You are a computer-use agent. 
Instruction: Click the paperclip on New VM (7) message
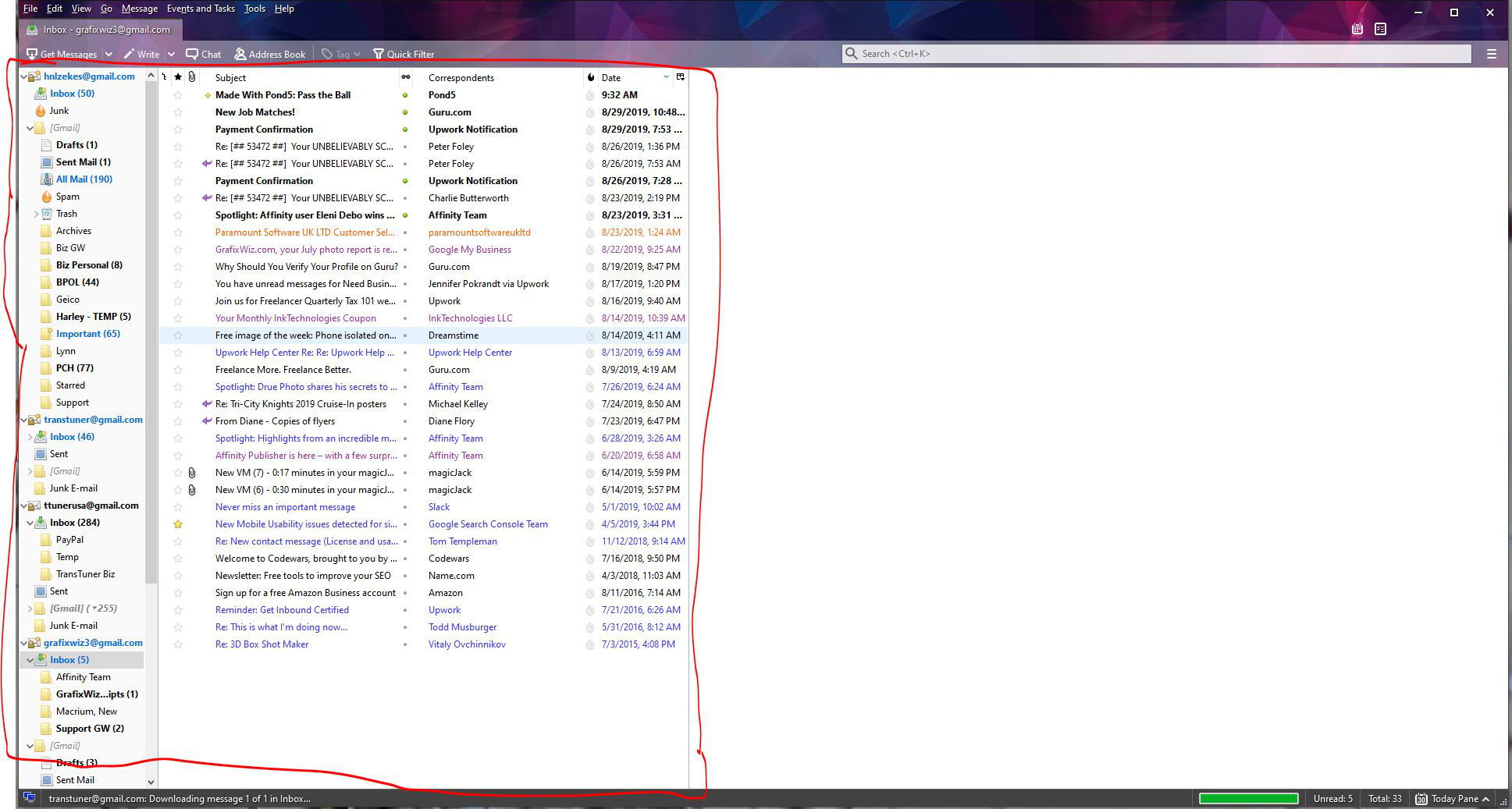coord(192,473)
